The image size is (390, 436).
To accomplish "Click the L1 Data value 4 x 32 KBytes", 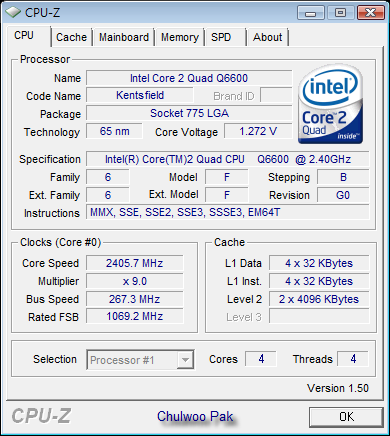I will click(x=319, y=263).
